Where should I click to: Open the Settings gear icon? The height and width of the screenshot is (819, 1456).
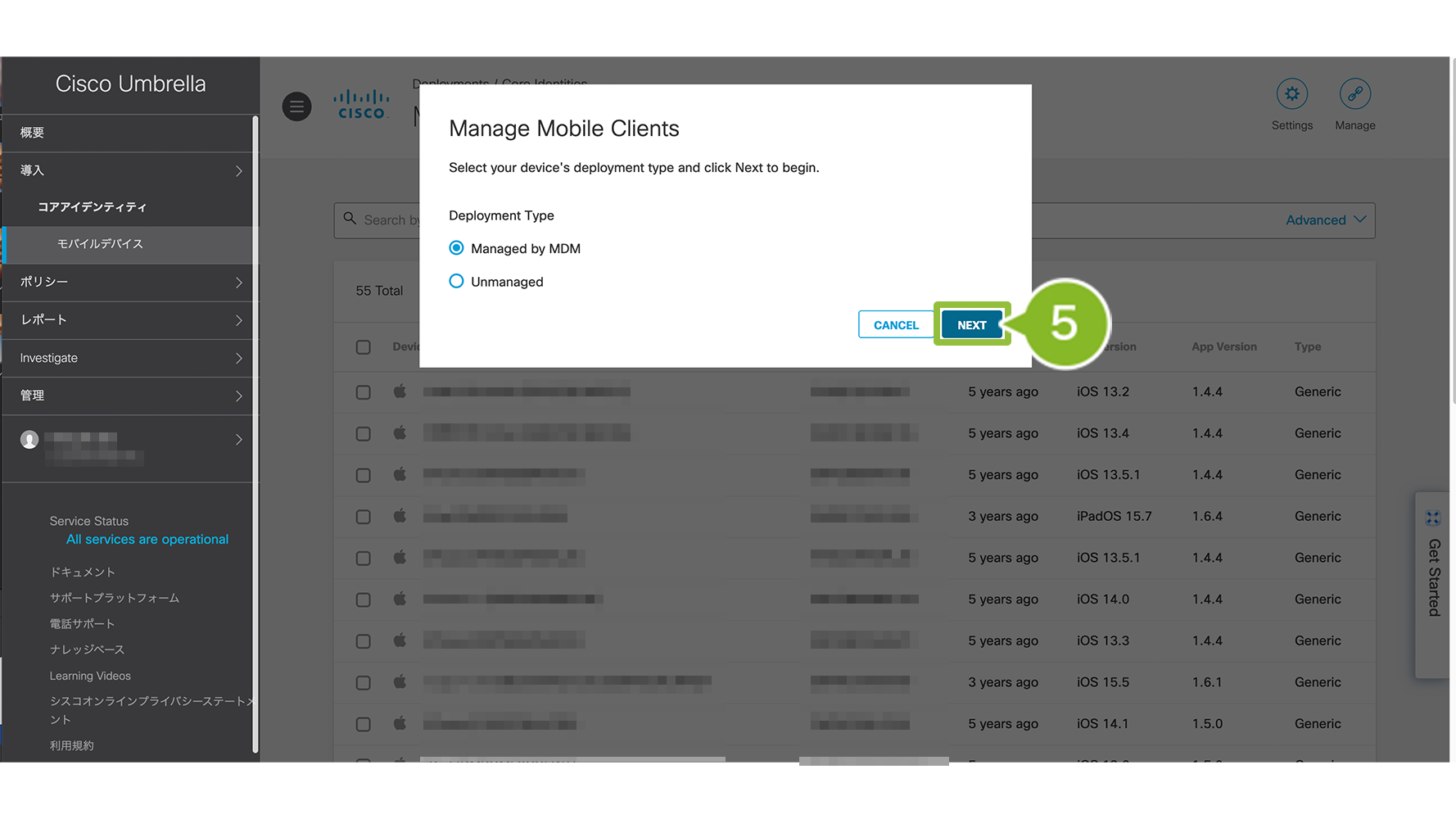1291,94
